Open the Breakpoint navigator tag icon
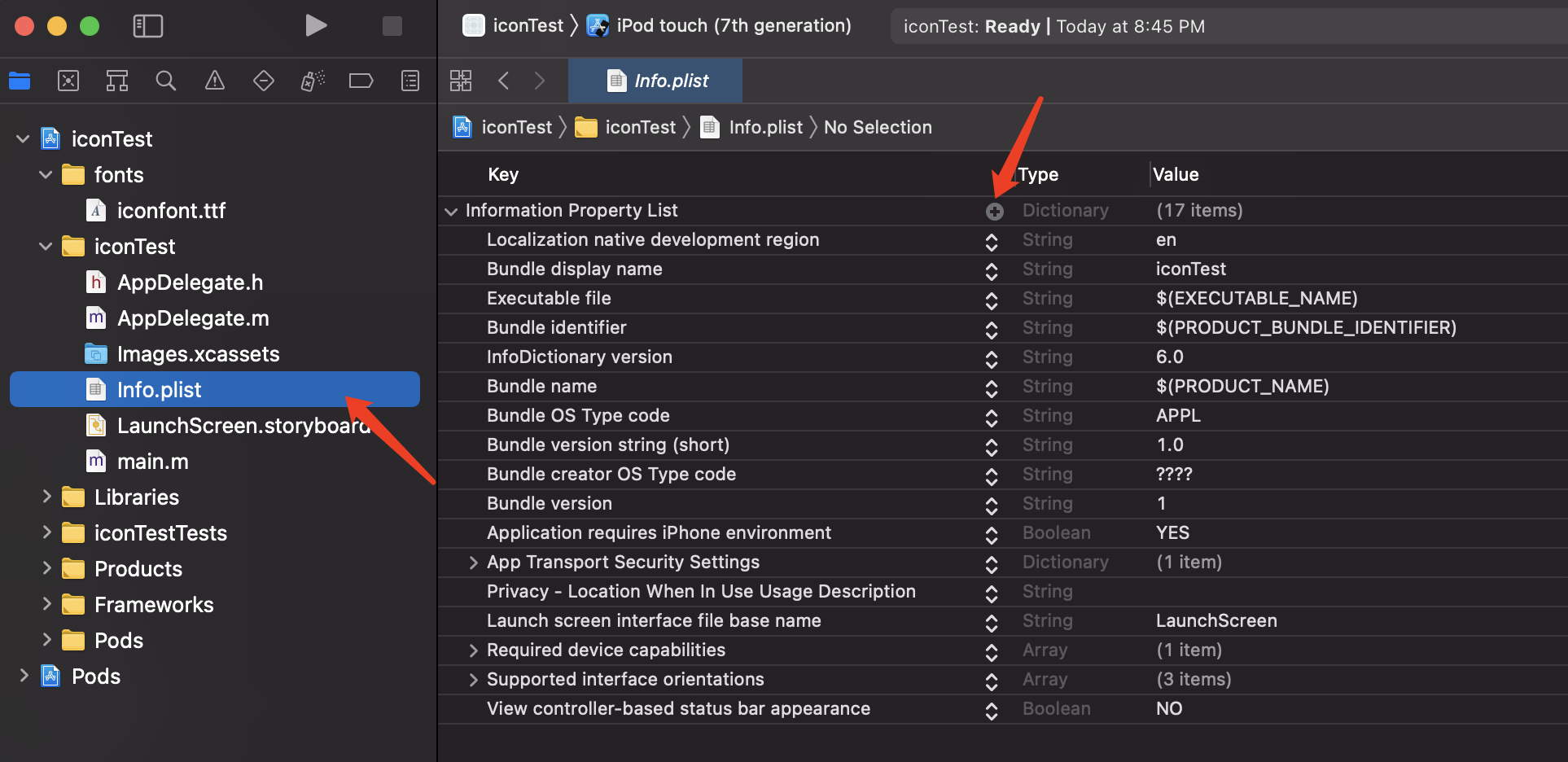1568x762 pixels. click(361, 81)
